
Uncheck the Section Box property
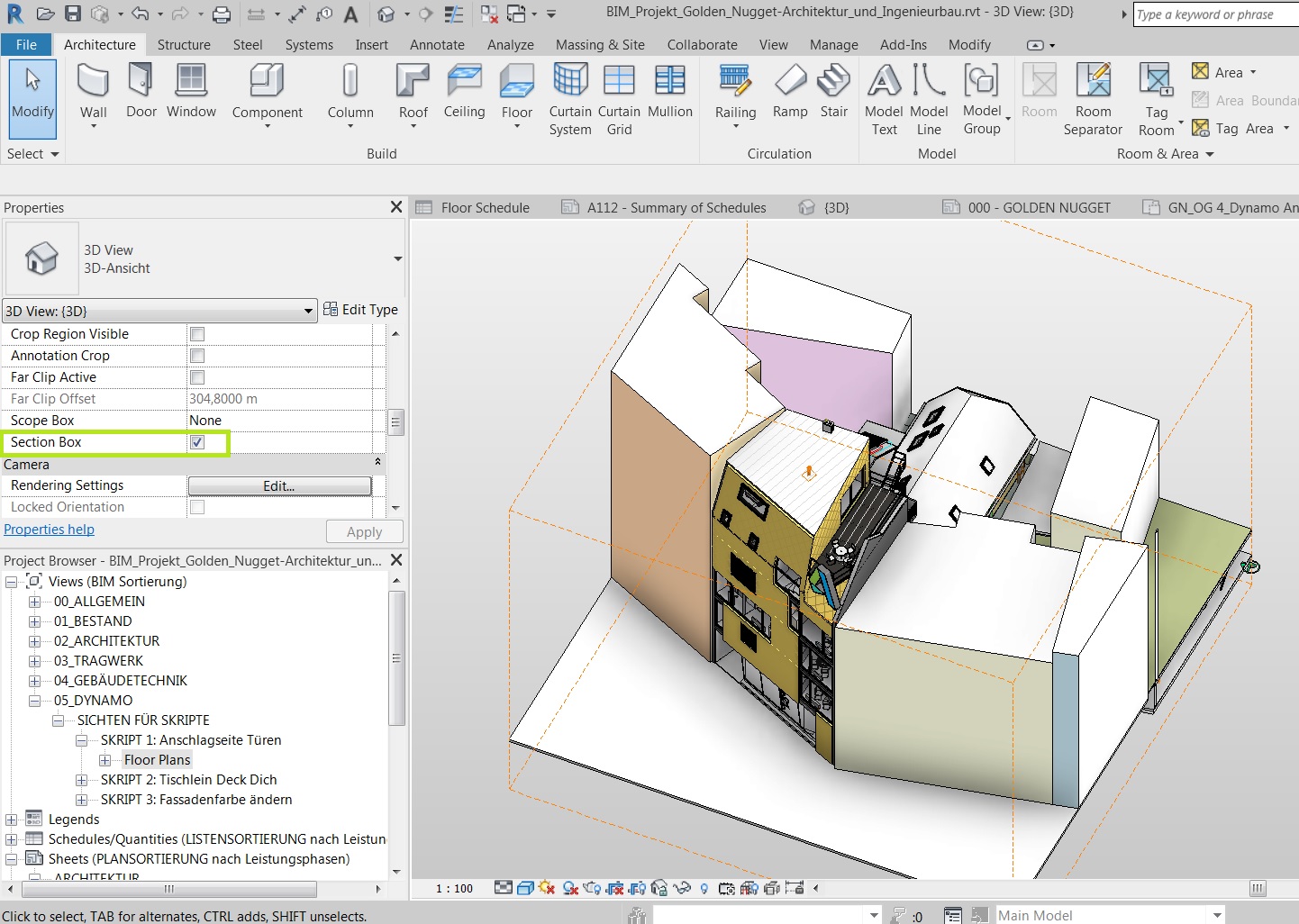coord(196,442)
